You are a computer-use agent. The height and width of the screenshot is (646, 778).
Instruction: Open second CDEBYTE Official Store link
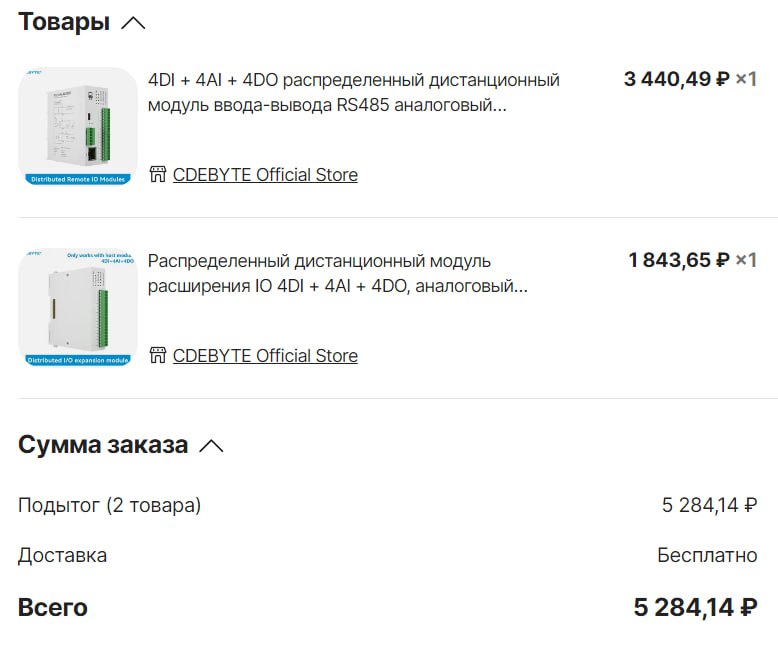265,356
